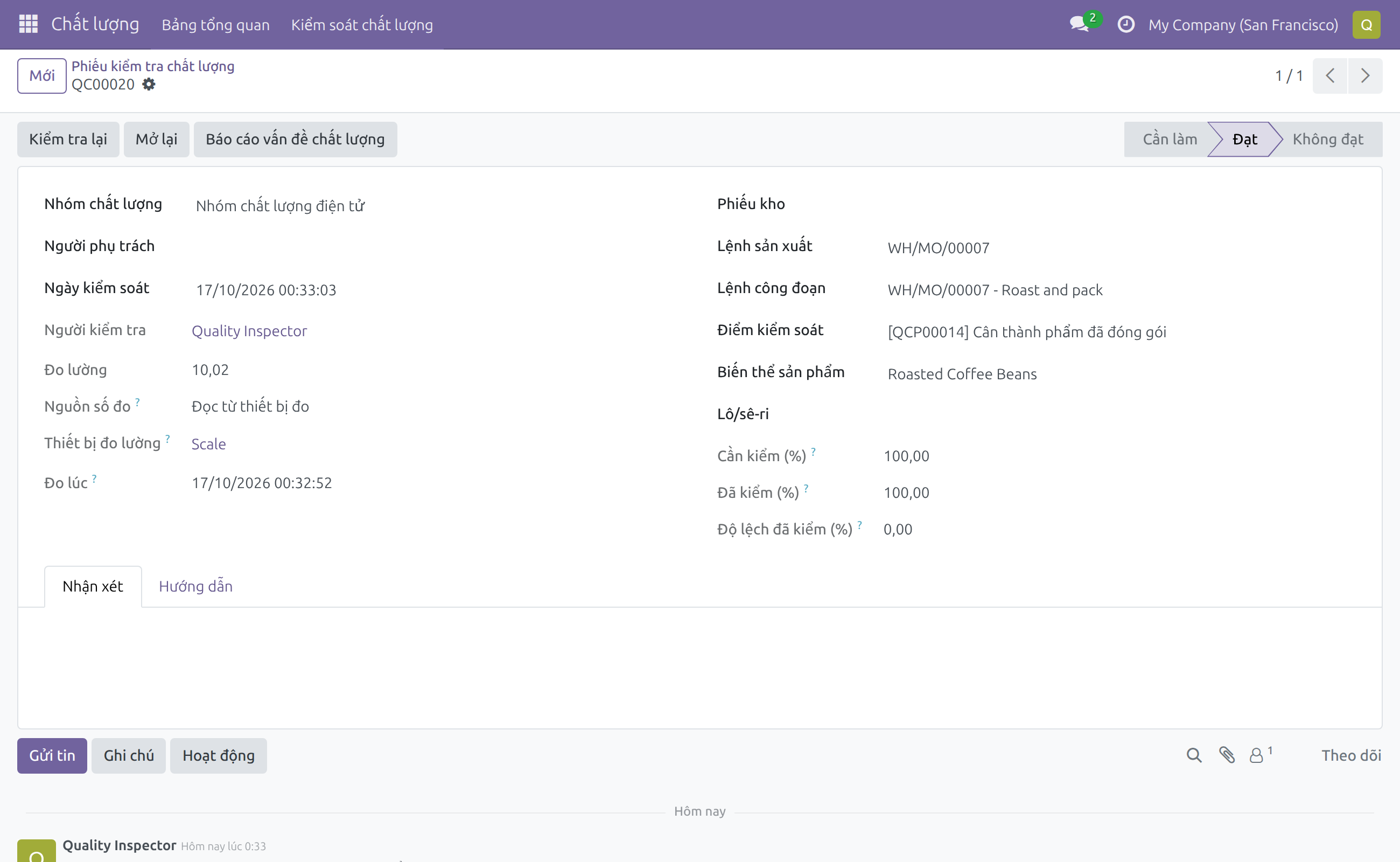Click the Theo dõi follow button
The width and height of the screenshot is (1400, 862).
pyautogui.click(x=1351, y=755)
